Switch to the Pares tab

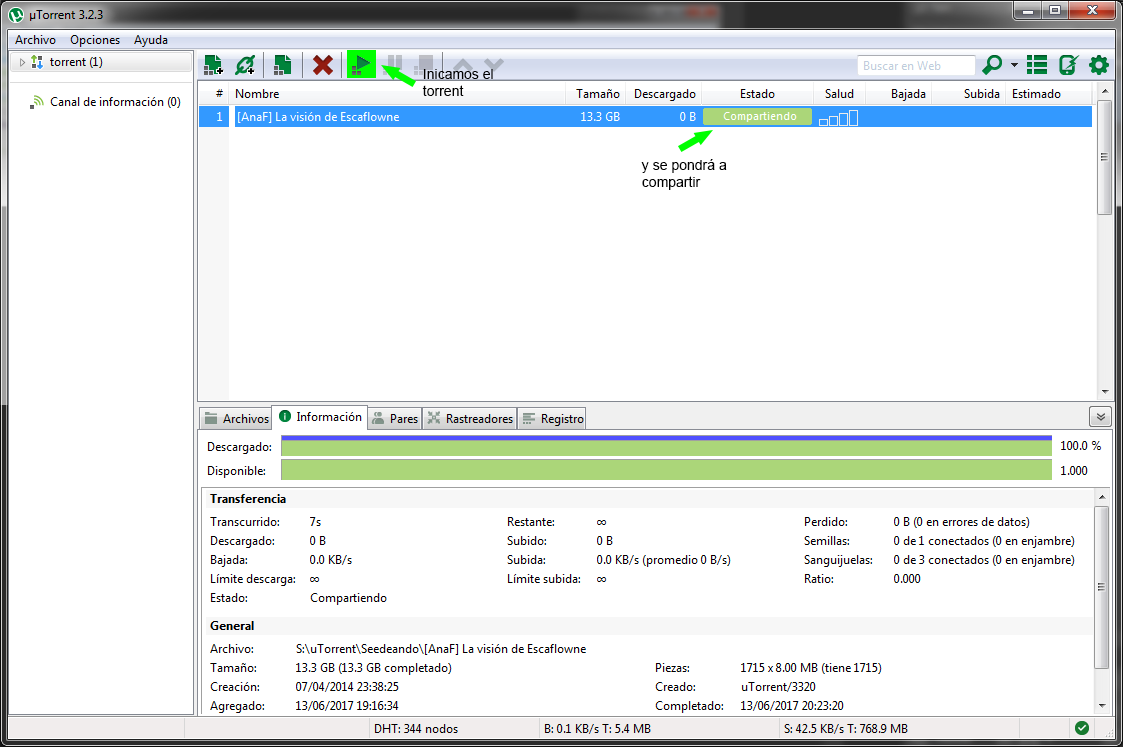(394, 418)
